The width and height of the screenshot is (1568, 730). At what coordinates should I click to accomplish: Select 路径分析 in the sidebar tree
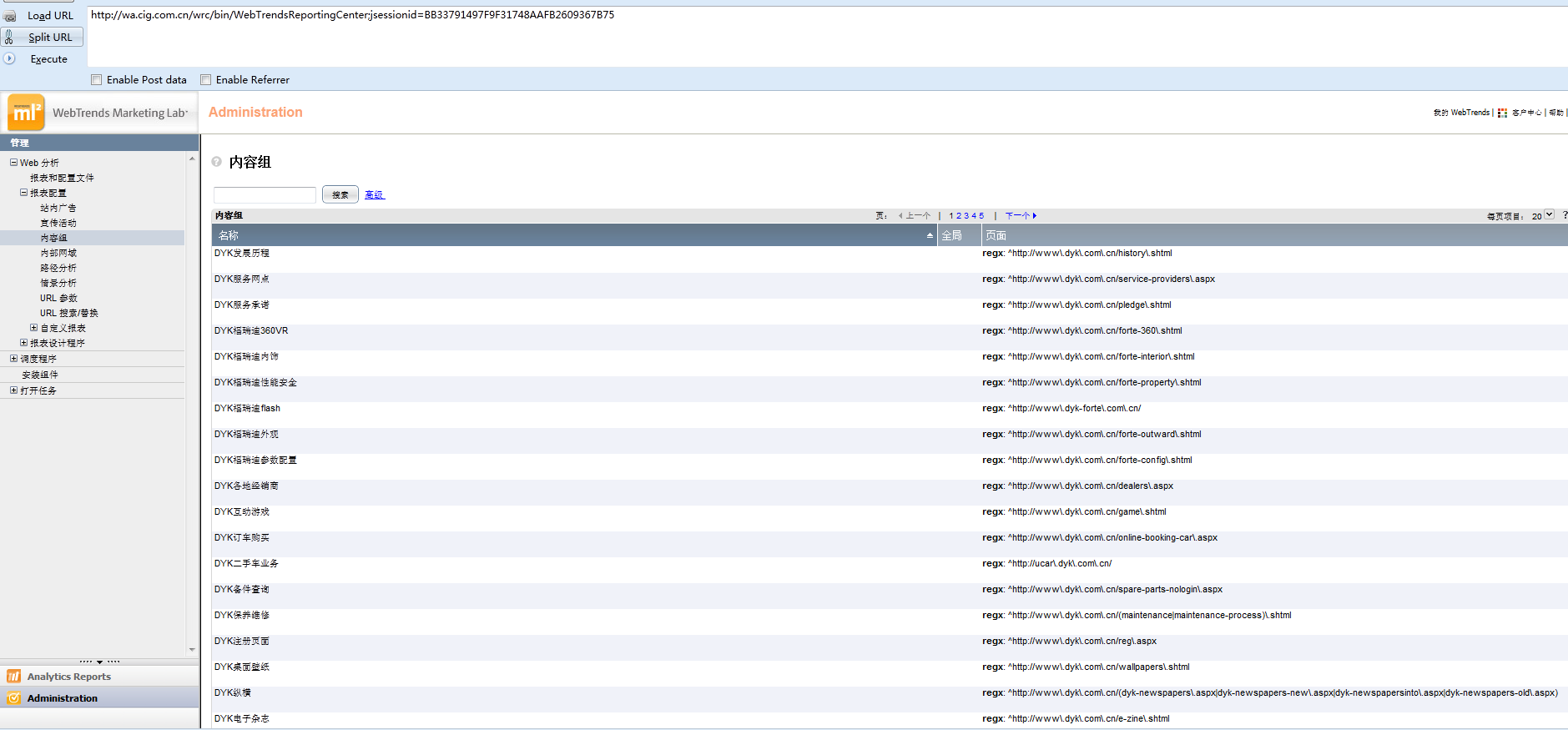[x=58, y=268]
